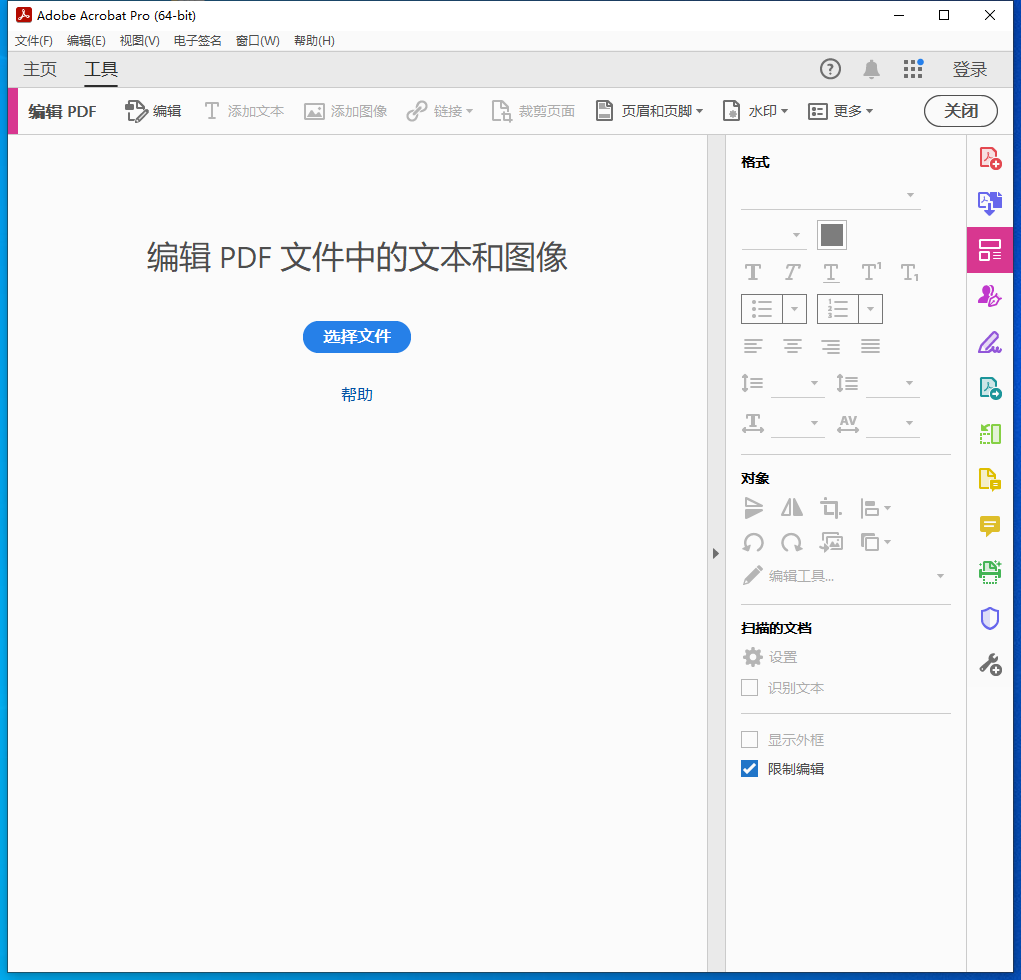Click the Subscript icon in Format panel
The height and width of the screenshot is (980, 1021).
click(x=909, y=271)
